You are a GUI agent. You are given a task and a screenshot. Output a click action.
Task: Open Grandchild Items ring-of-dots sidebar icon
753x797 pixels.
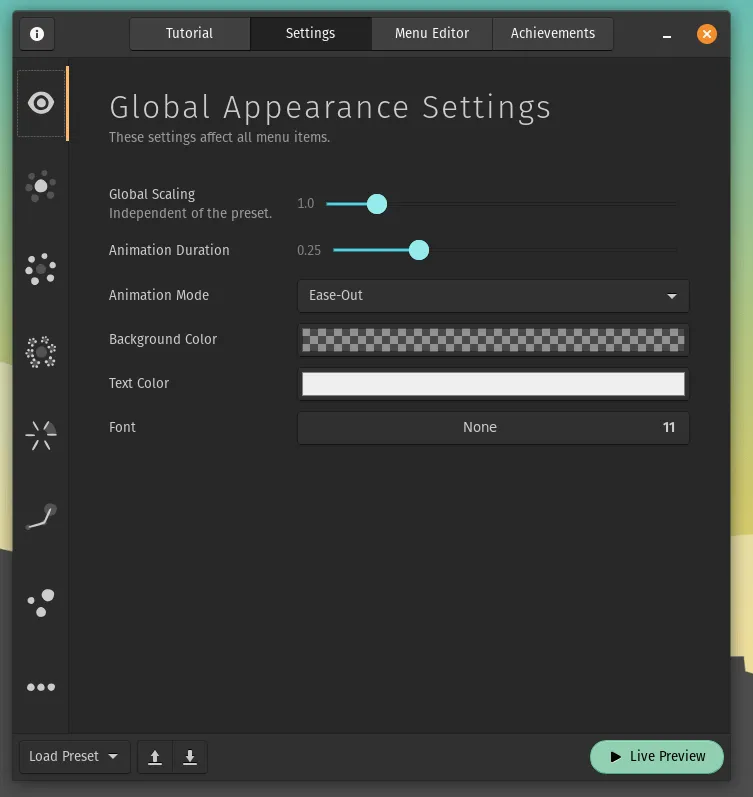click(x=41, y=352)
